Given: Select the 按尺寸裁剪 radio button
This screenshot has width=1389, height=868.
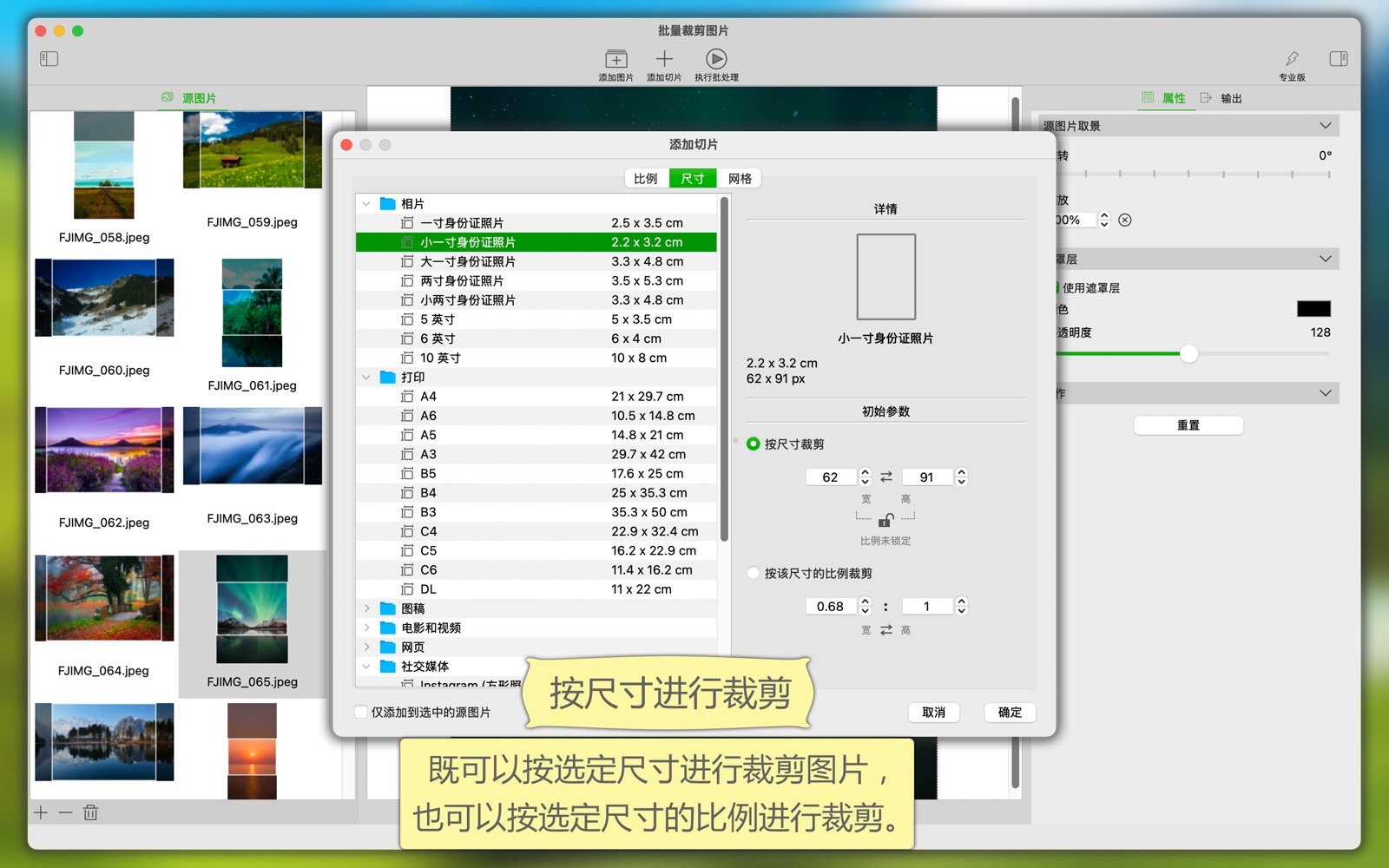Looking at the screenshot, I should 754,444.
